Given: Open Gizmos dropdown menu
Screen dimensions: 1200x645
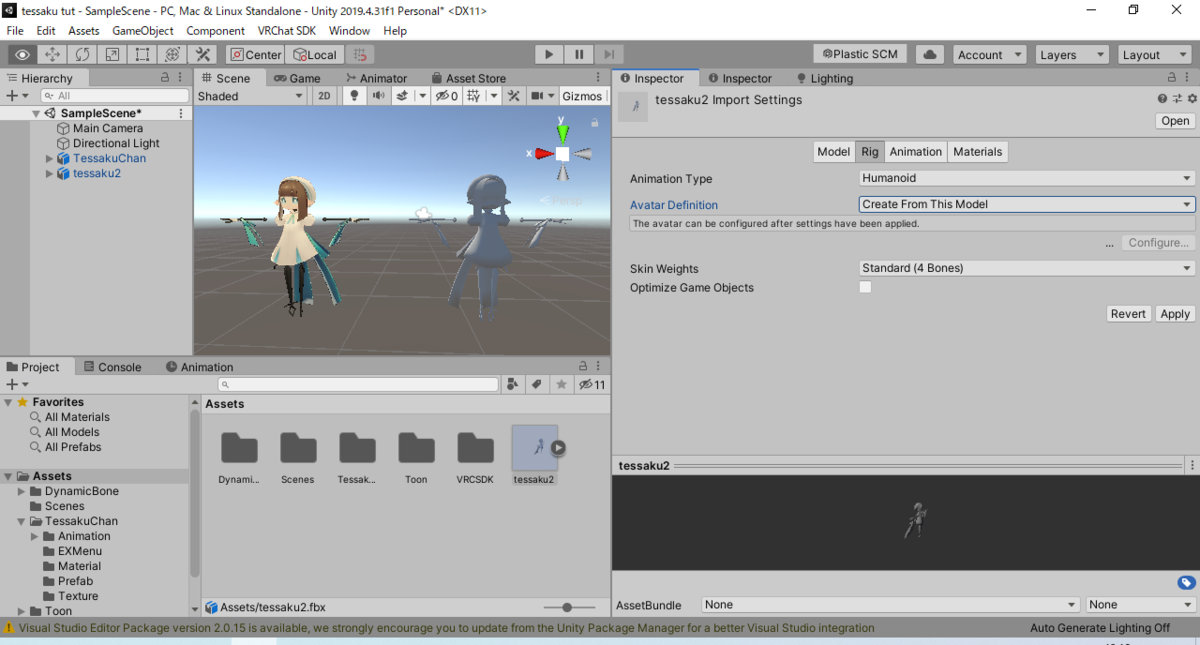Looking at the screenshot, I should 582,96.
